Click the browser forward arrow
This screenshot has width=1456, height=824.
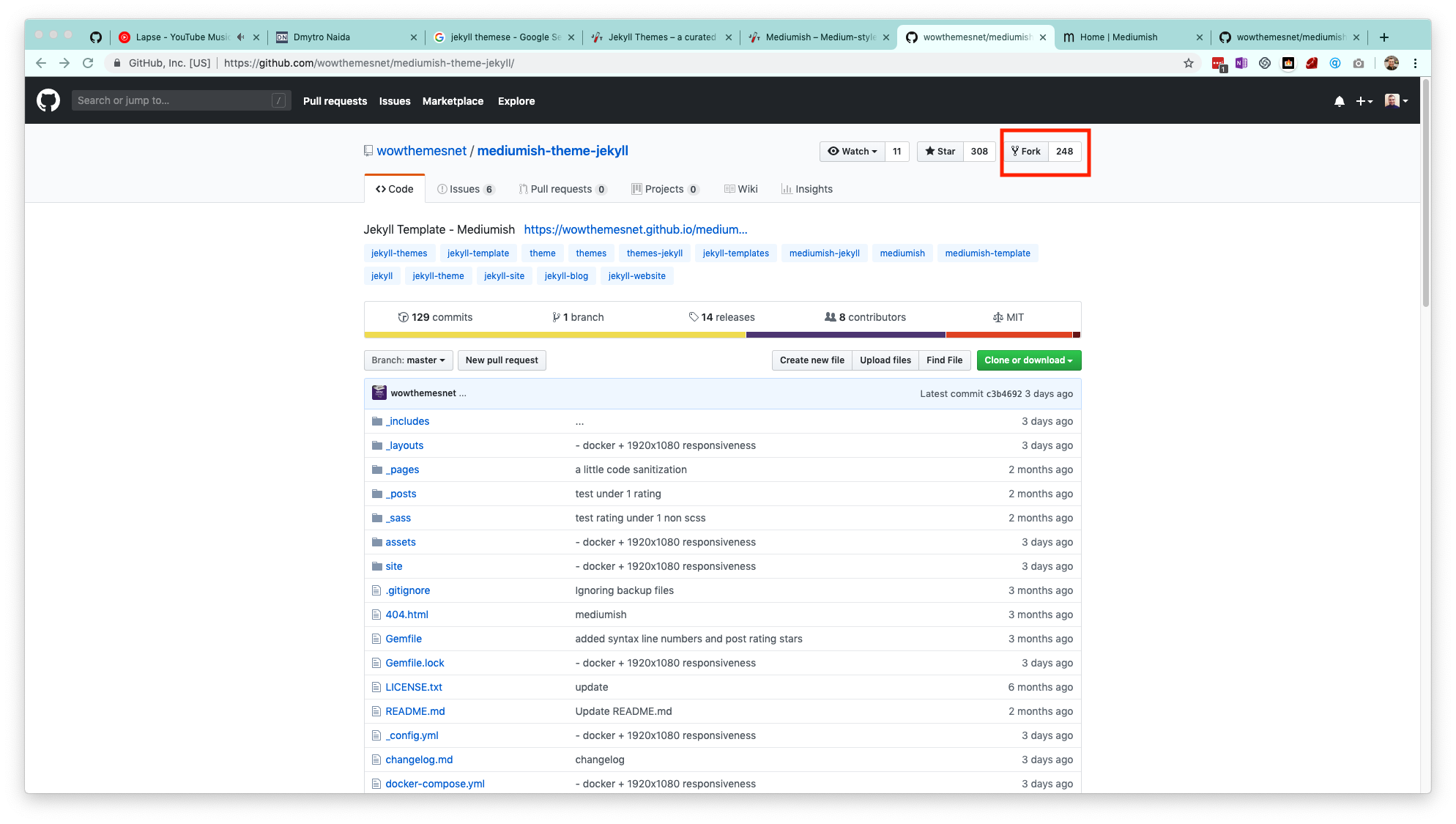click(64, 63)
